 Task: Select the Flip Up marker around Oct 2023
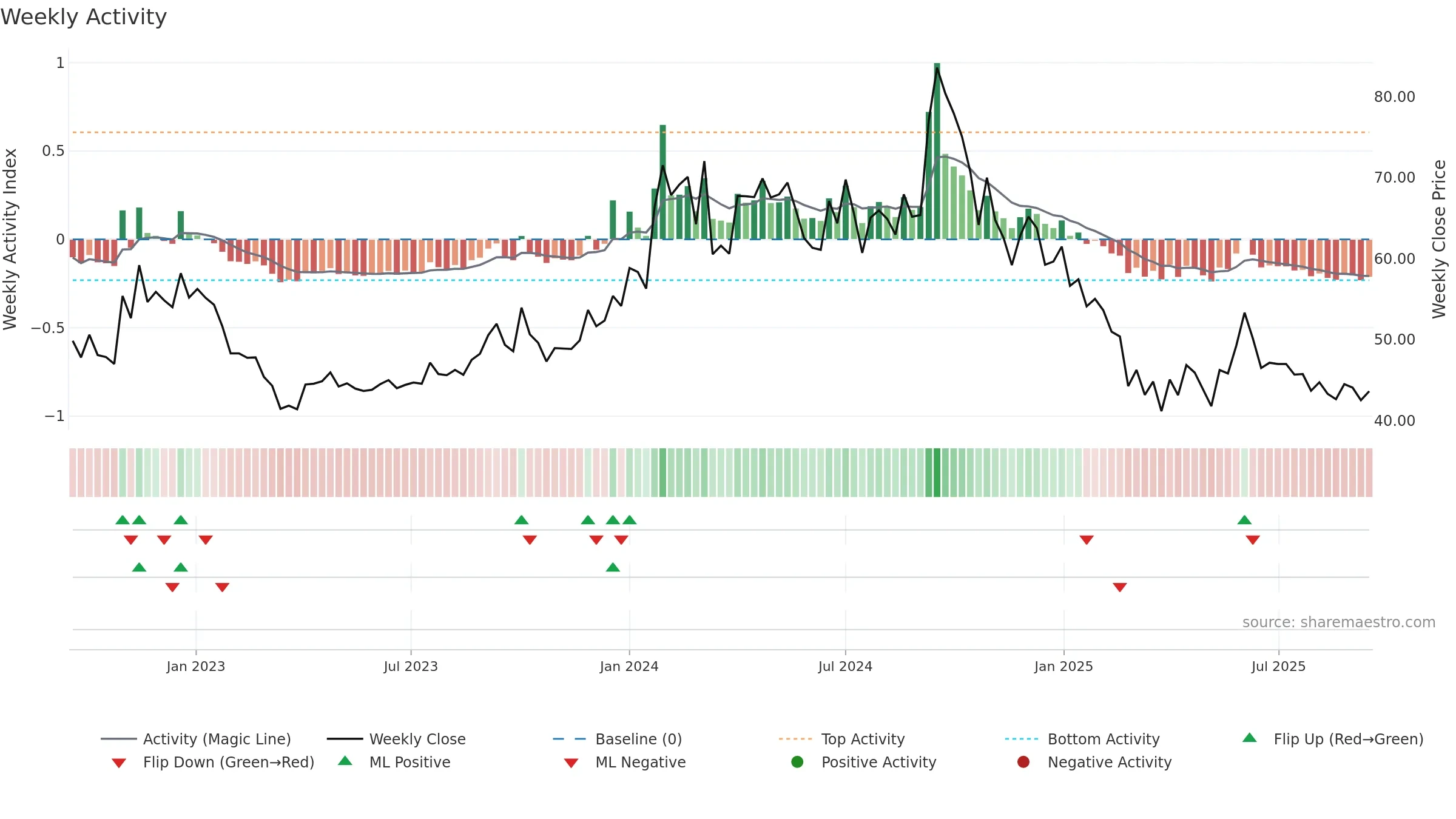pos(522,520)
